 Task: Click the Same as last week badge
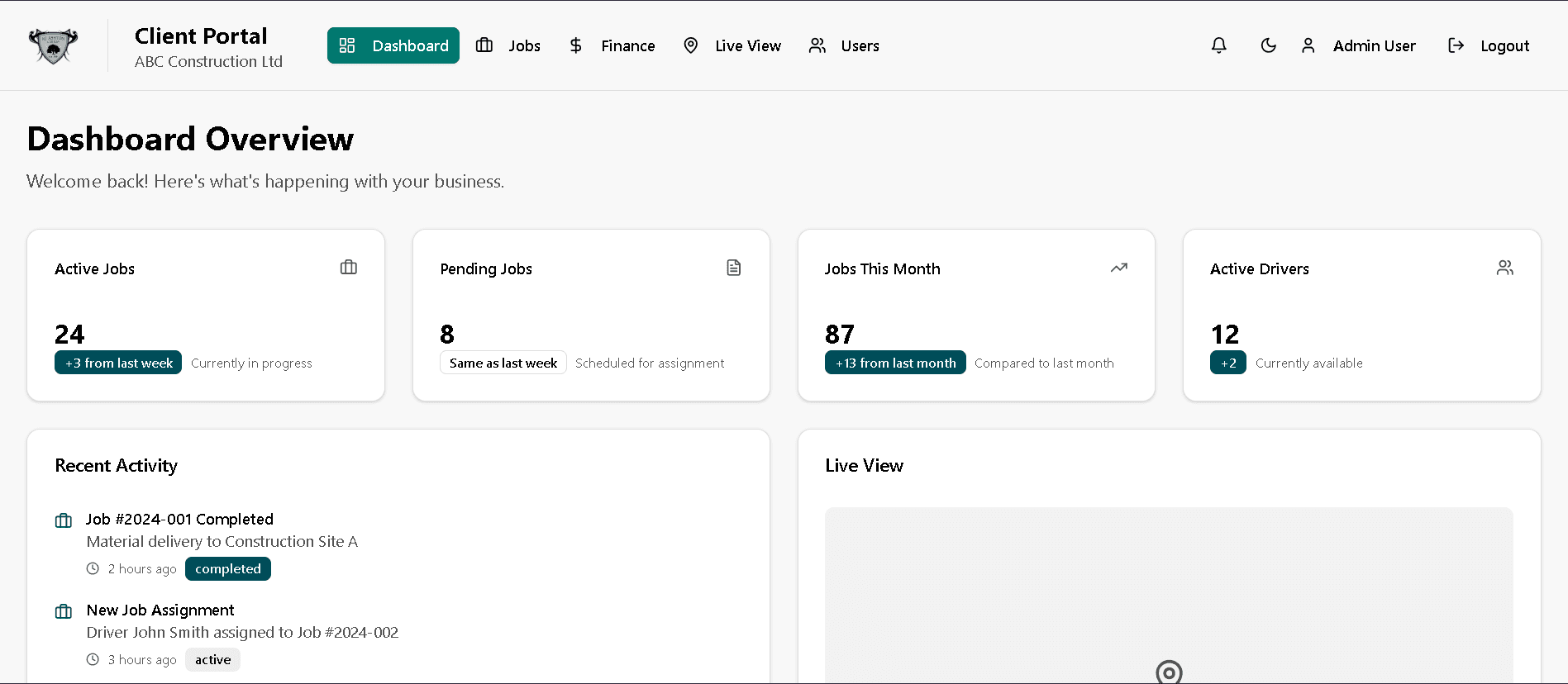coord(503,363)
